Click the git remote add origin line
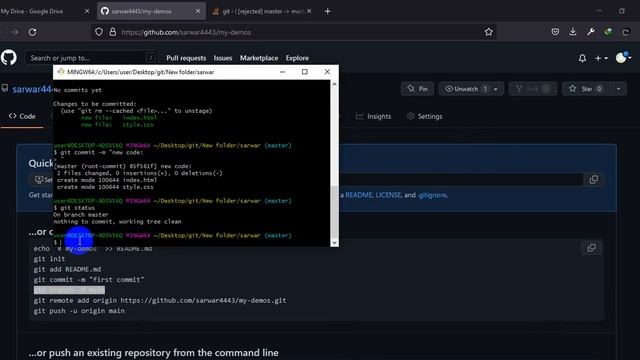This screenshot has width=640, height=360. [x=160, y=300]
